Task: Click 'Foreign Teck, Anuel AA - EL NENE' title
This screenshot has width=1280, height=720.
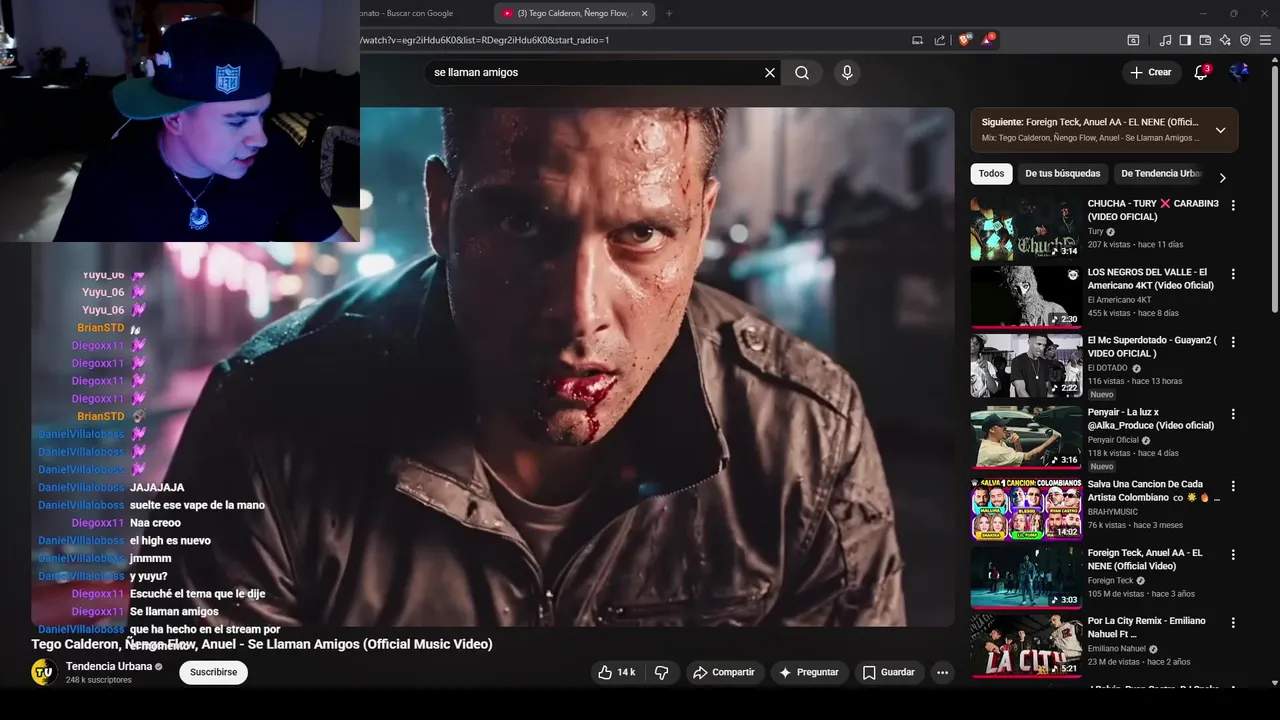Action: point(1145,559)
